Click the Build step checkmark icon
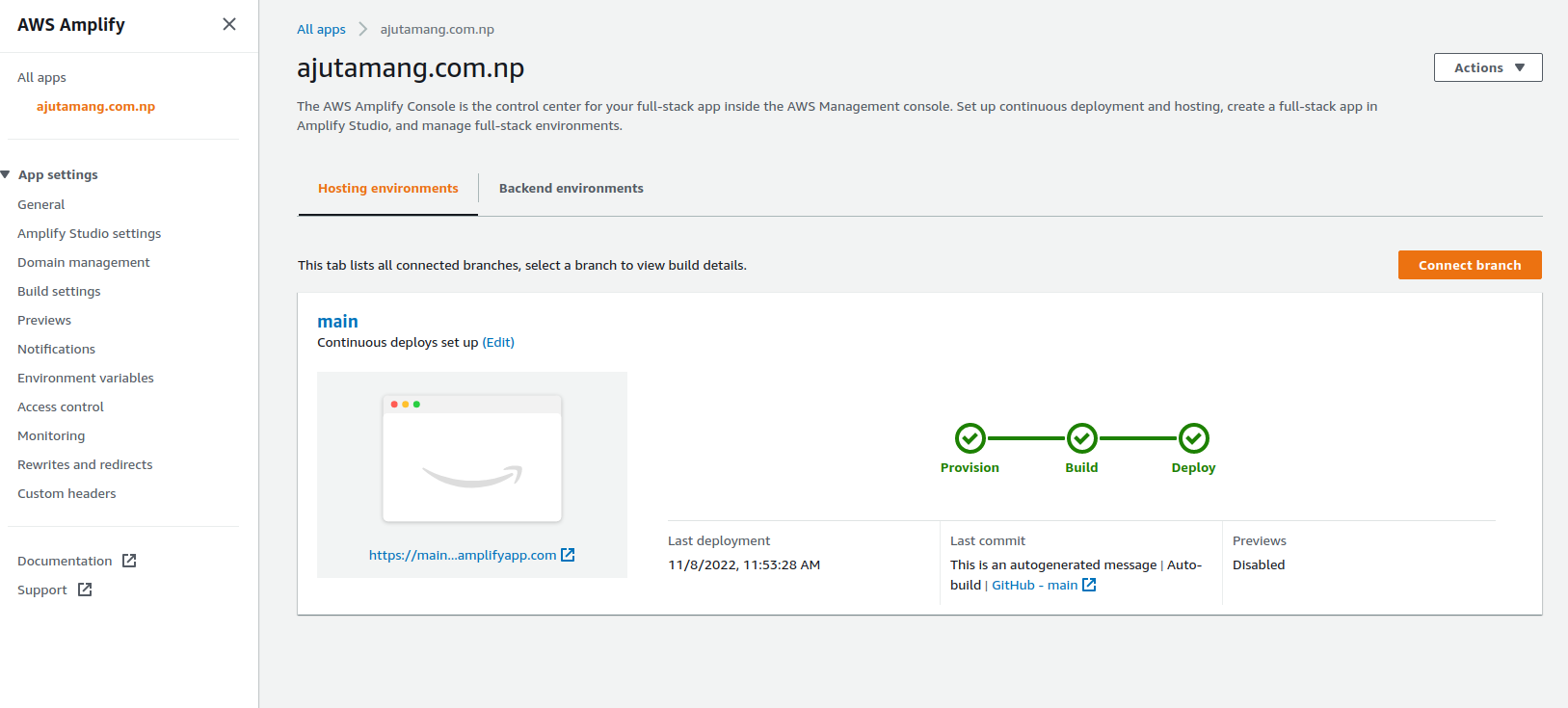This screenshot has width=1568, height=708. point(1081,438)
